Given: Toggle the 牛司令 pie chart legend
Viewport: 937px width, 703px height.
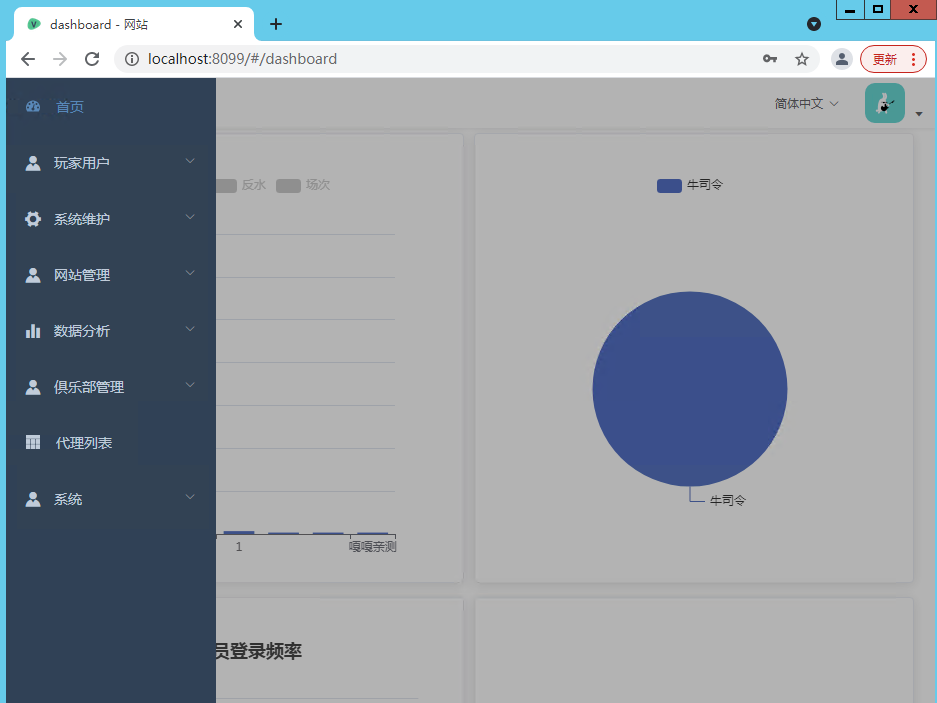Looking at the screenshot, I should tap(689, 185).
